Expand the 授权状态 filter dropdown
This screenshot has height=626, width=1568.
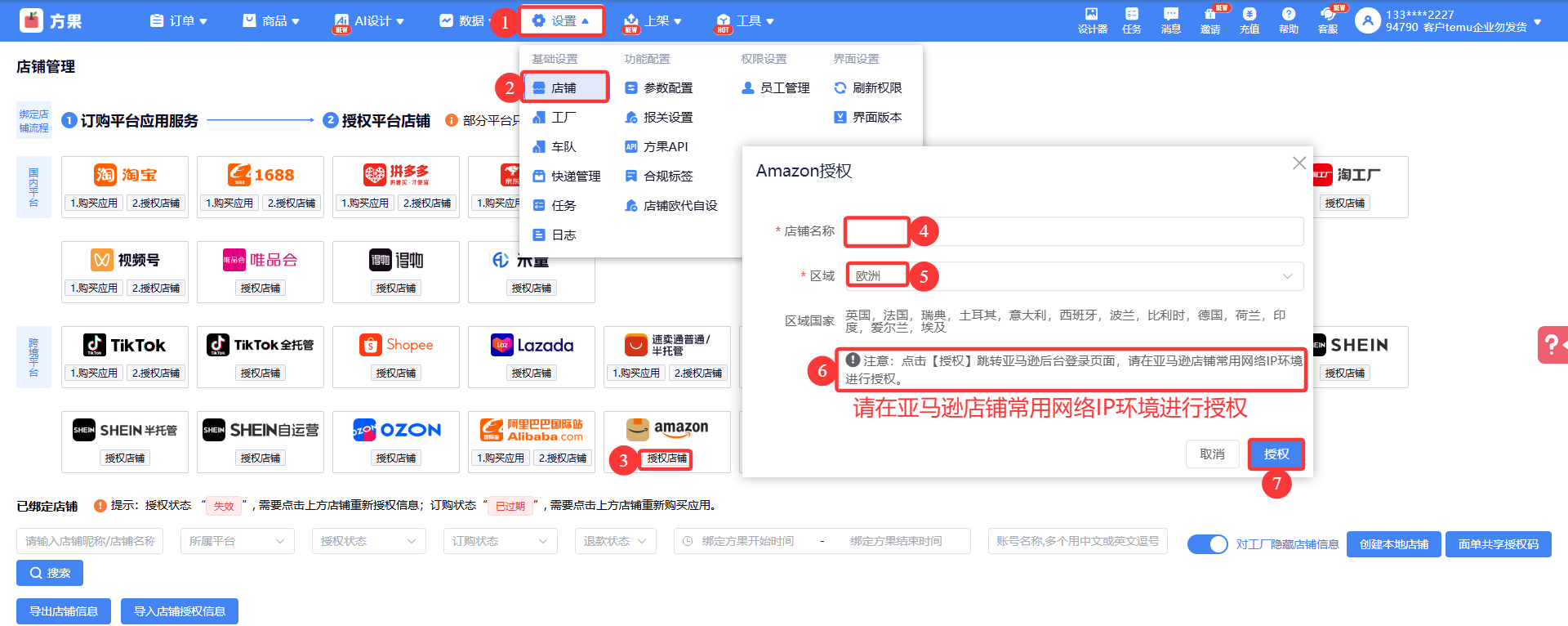tap(368, 541)
